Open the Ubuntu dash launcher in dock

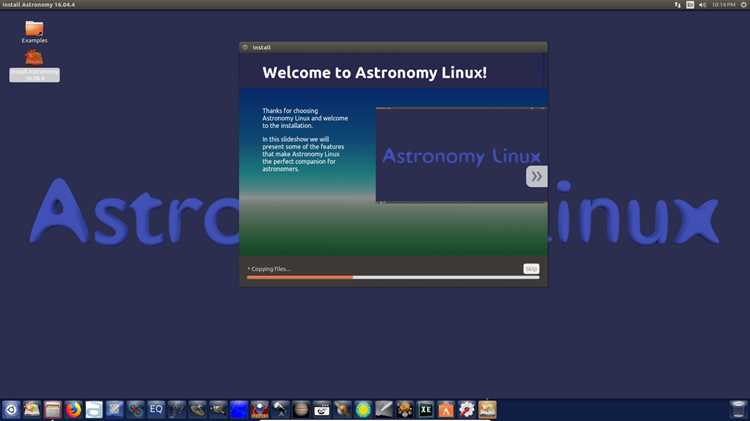[11, 410]
